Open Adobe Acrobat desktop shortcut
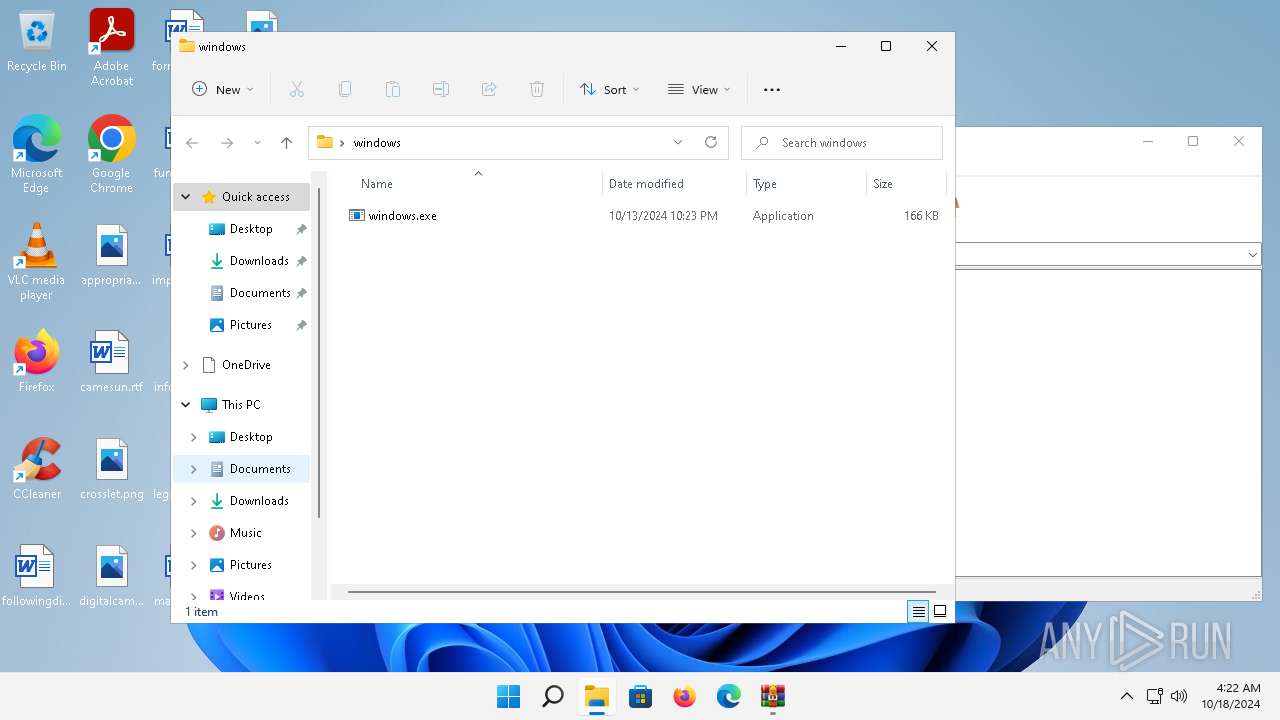Screen dimensions: 1280x720 pos(112,49)
